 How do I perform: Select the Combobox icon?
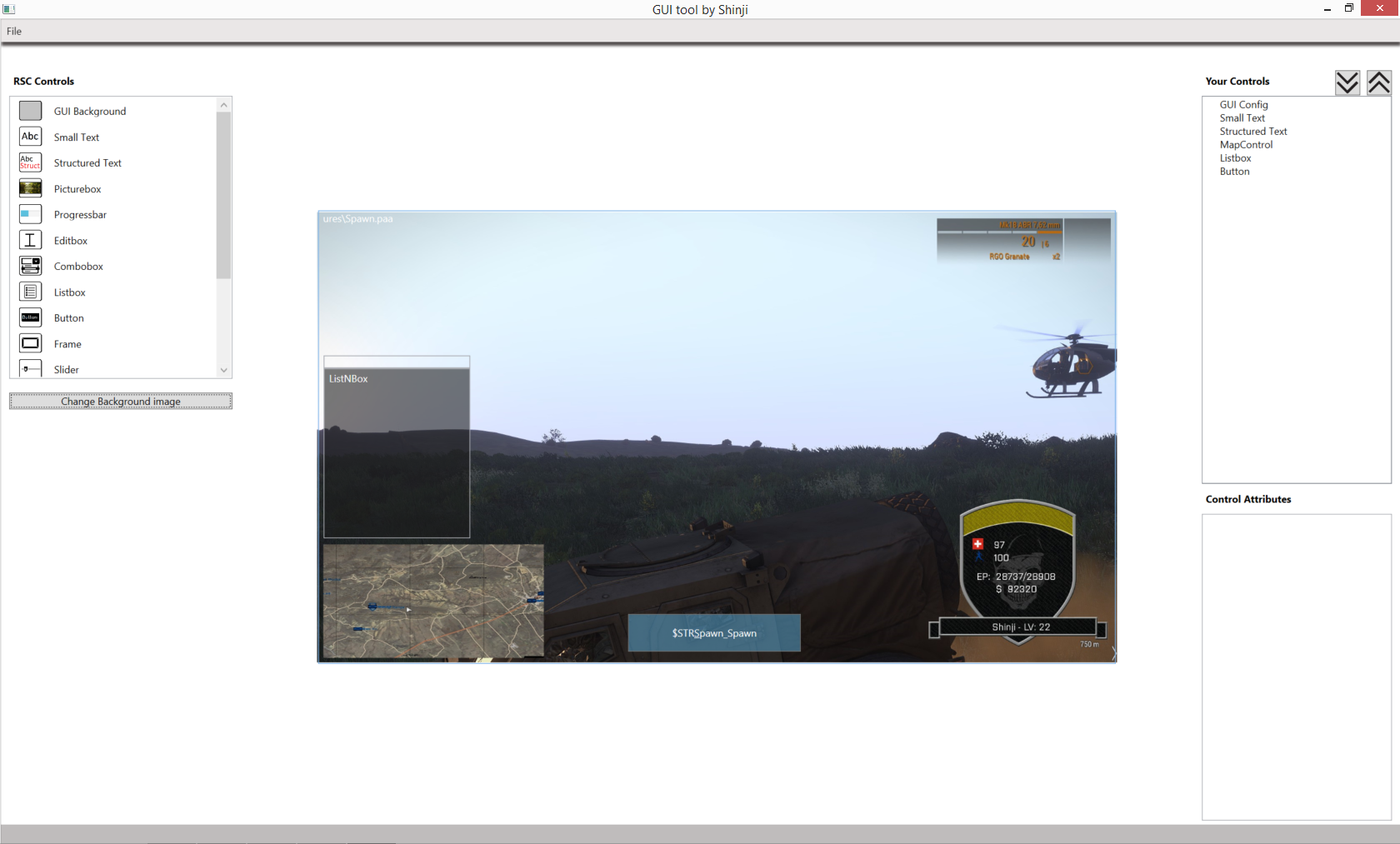point(30,266)
